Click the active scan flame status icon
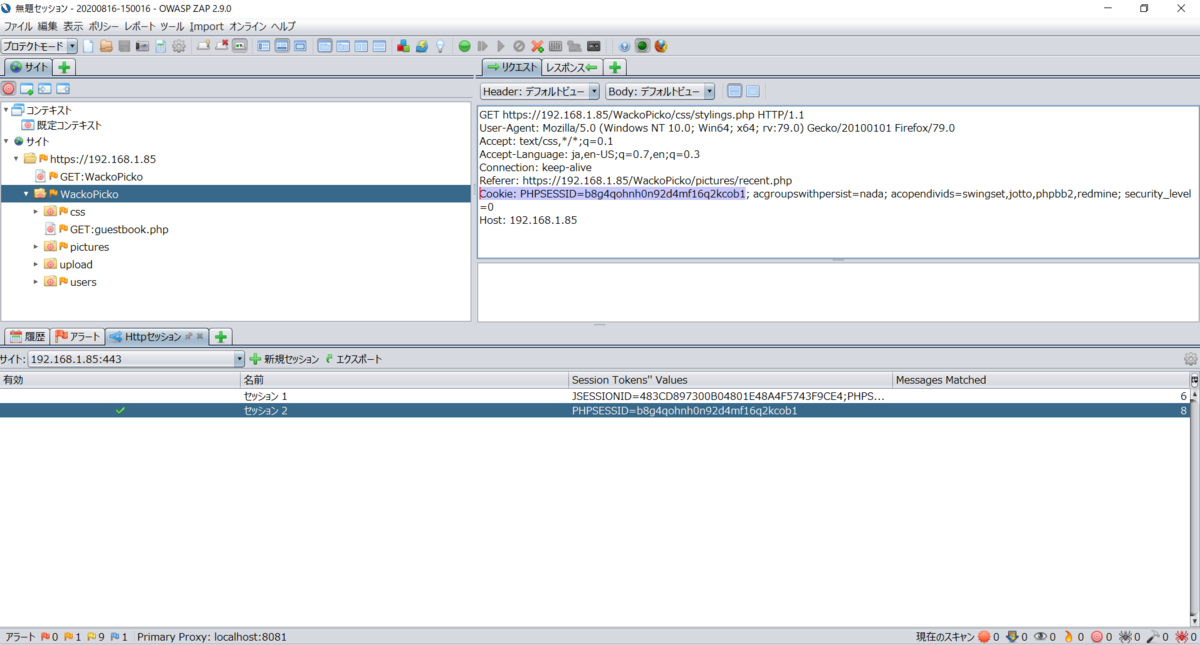Screen dimensions: 1200x645 pos(1069,637)
